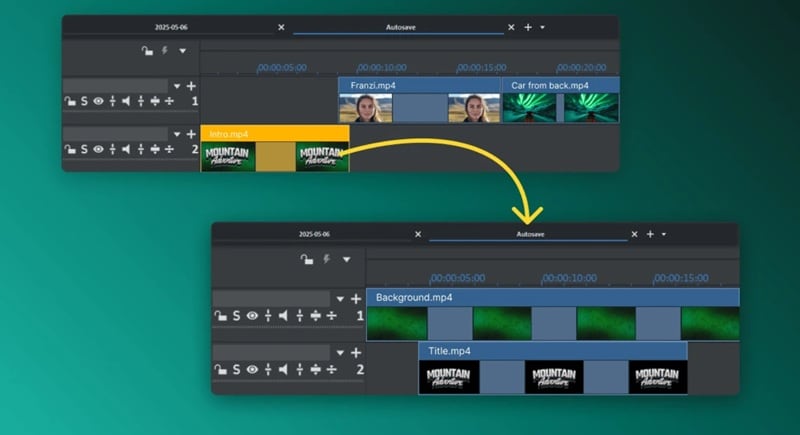
Task: Click the bold compress icon on lower track 1
Action: click(x=316, y=316)
